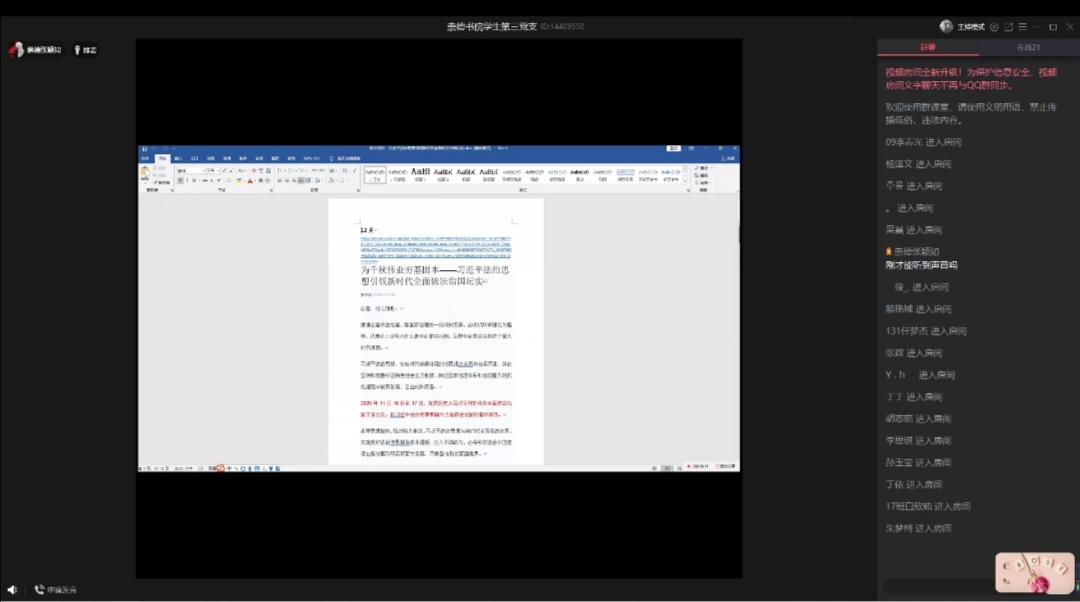The height and width of the screenshot is (602, 1080).
Task: Open the hamburger main menu in title bar
Action: [x=1023, y=27]
